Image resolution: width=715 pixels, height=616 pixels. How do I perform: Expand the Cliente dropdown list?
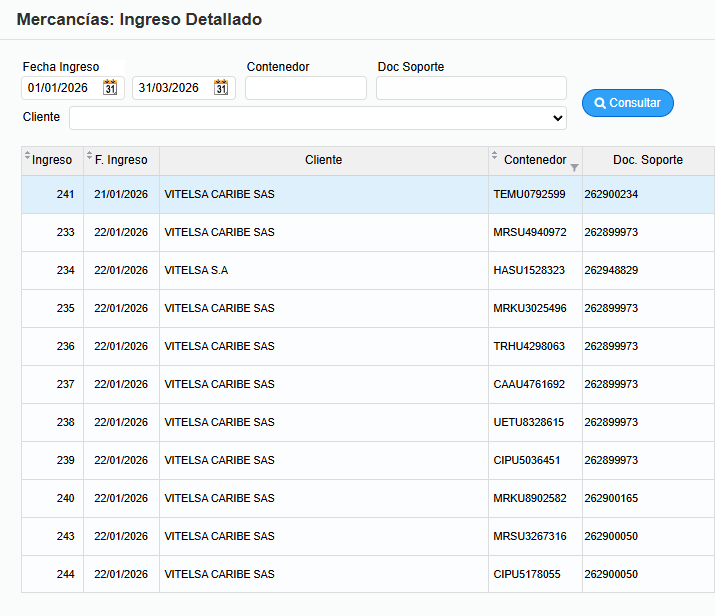[318, 118]
